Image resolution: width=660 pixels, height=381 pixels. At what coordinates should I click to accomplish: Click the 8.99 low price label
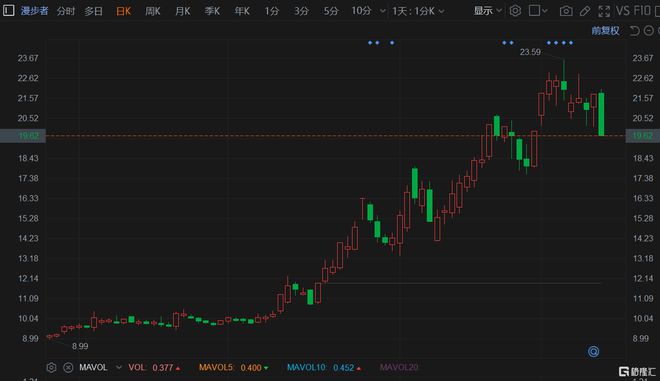click(80, 346)
